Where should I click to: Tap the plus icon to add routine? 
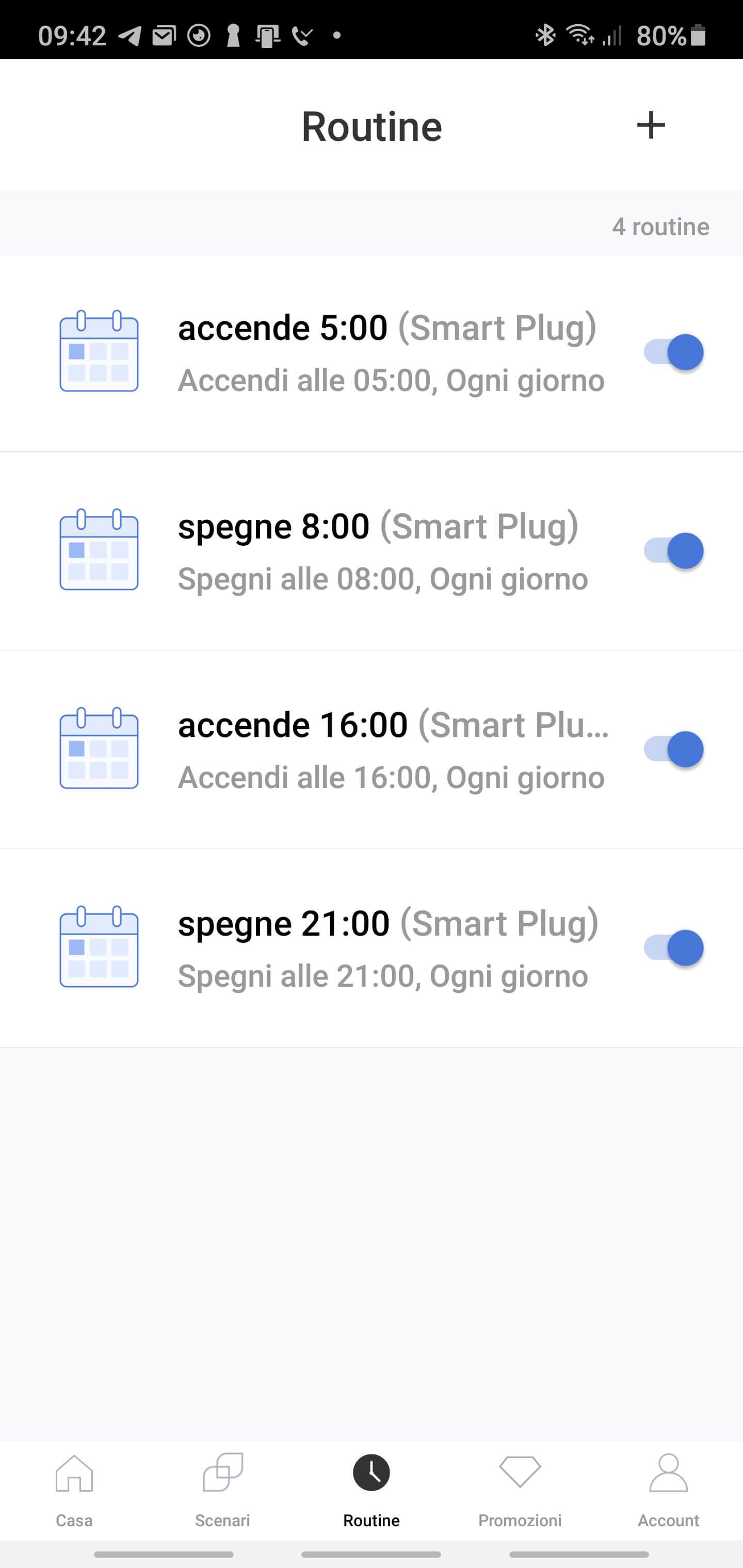[651, 125]
